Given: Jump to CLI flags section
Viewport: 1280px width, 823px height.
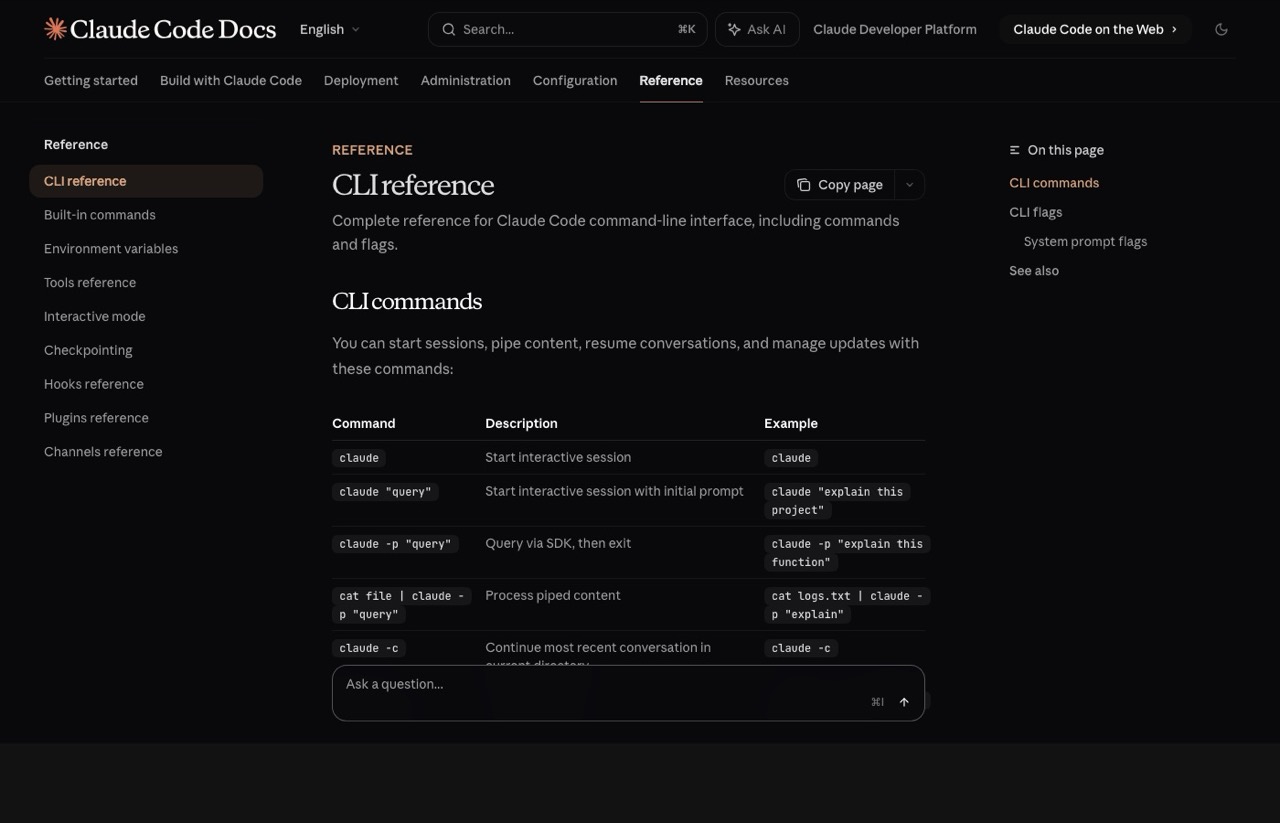Looking at the screenshot, I should (x=1036, y=212).
